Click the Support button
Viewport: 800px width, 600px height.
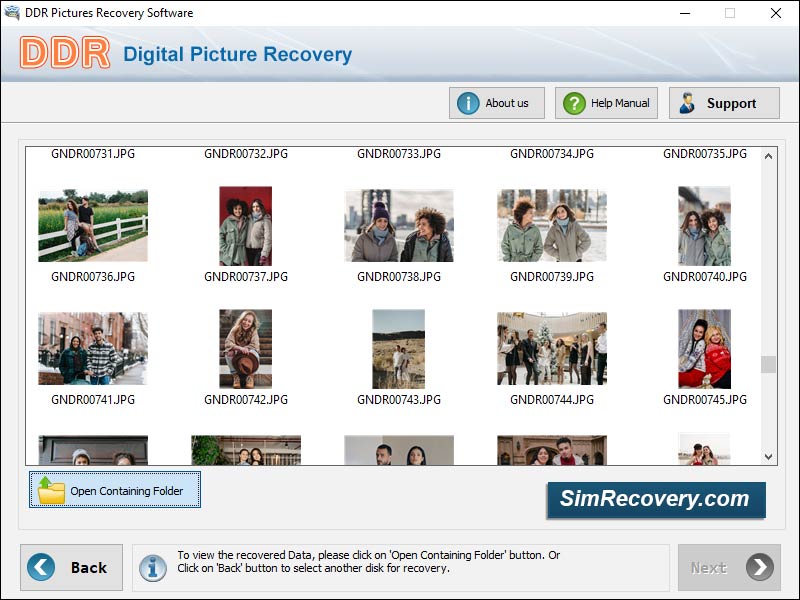tap(724, 103)
